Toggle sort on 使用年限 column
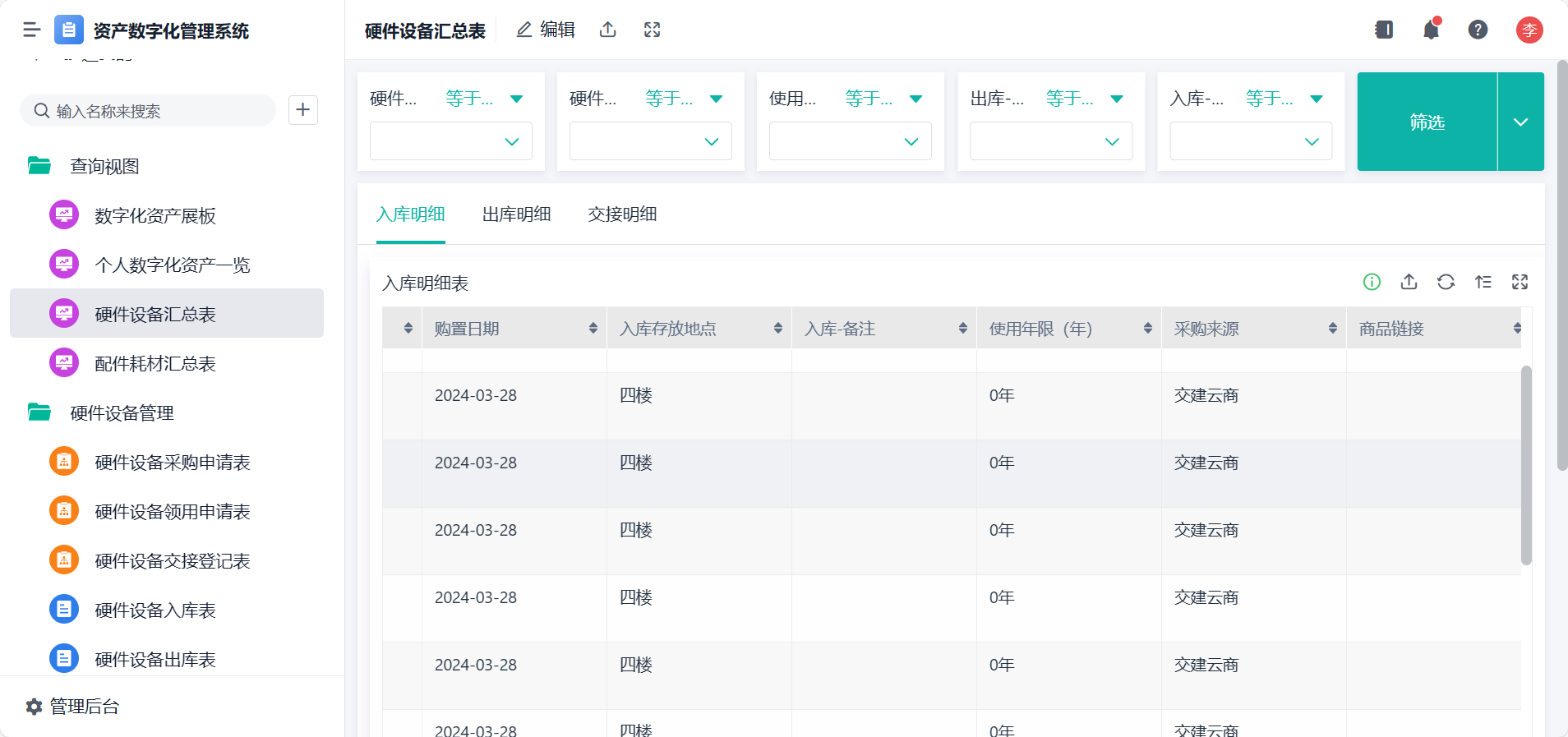Image resolution: width=1568 pixels, height=737 pixels. [1147, 329]
